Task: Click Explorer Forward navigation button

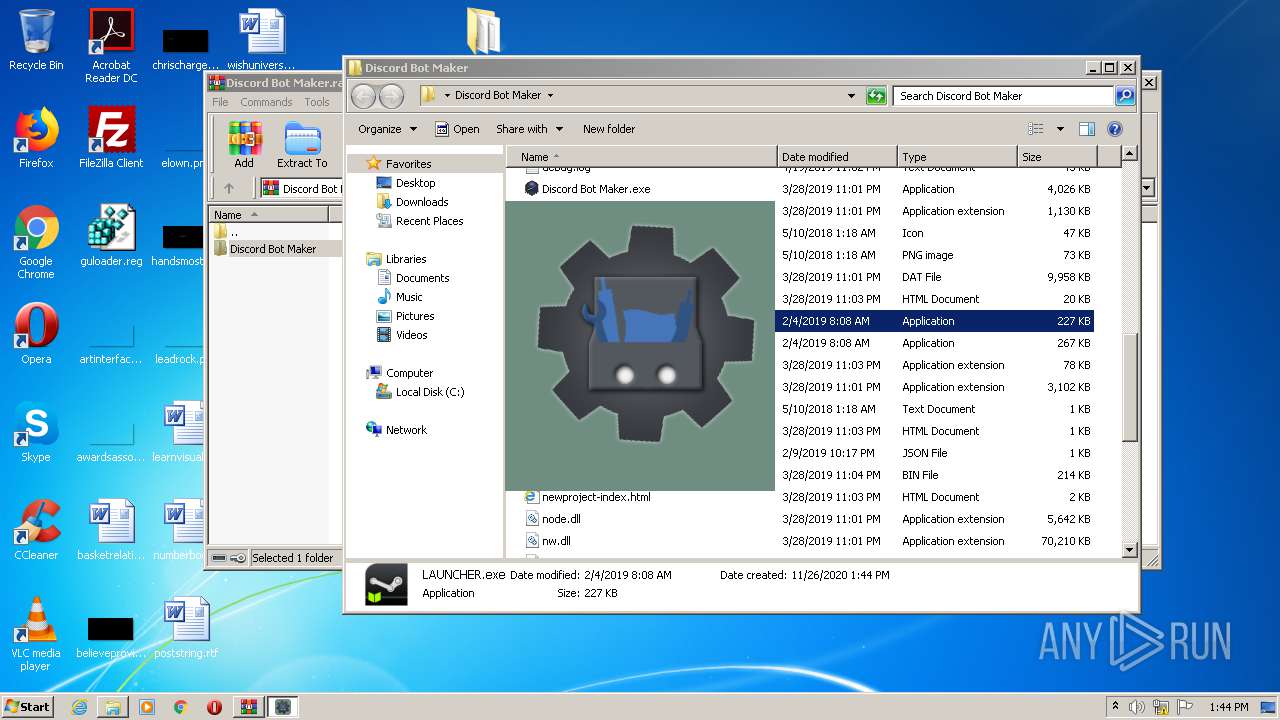Action: point(391,96)
